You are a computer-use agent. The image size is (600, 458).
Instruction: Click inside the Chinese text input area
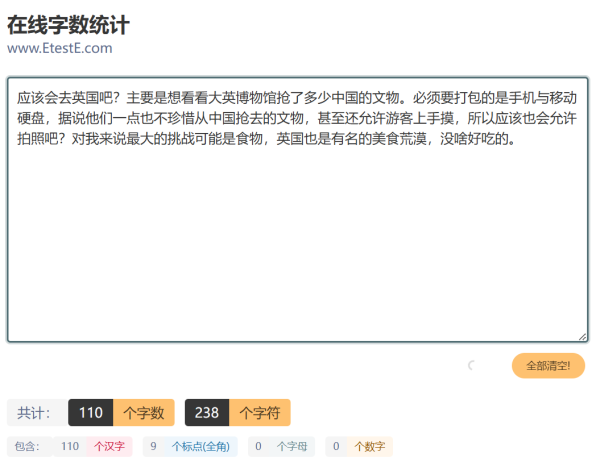pos(297,209)
